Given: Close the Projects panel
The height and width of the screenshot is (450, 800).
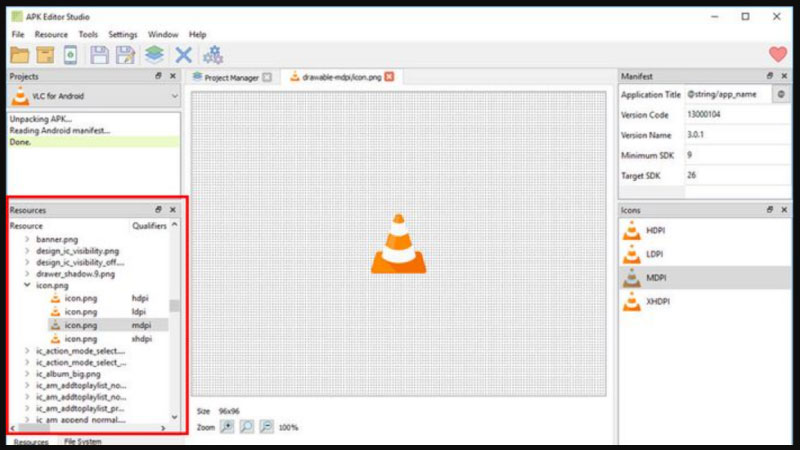Looking at the screenshot, I should pos(173,76).
